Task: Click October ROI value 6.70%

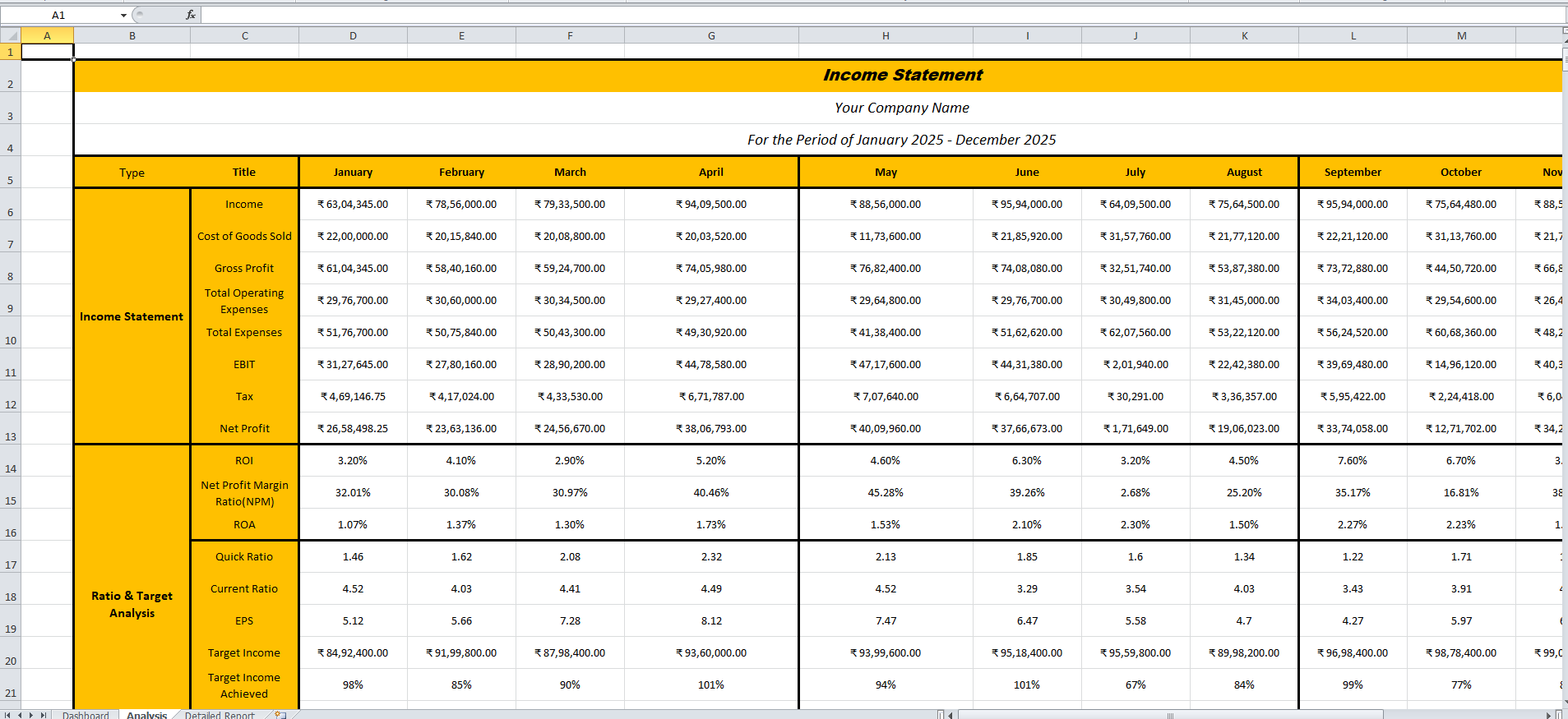Action: click(x=1461, y=460)
